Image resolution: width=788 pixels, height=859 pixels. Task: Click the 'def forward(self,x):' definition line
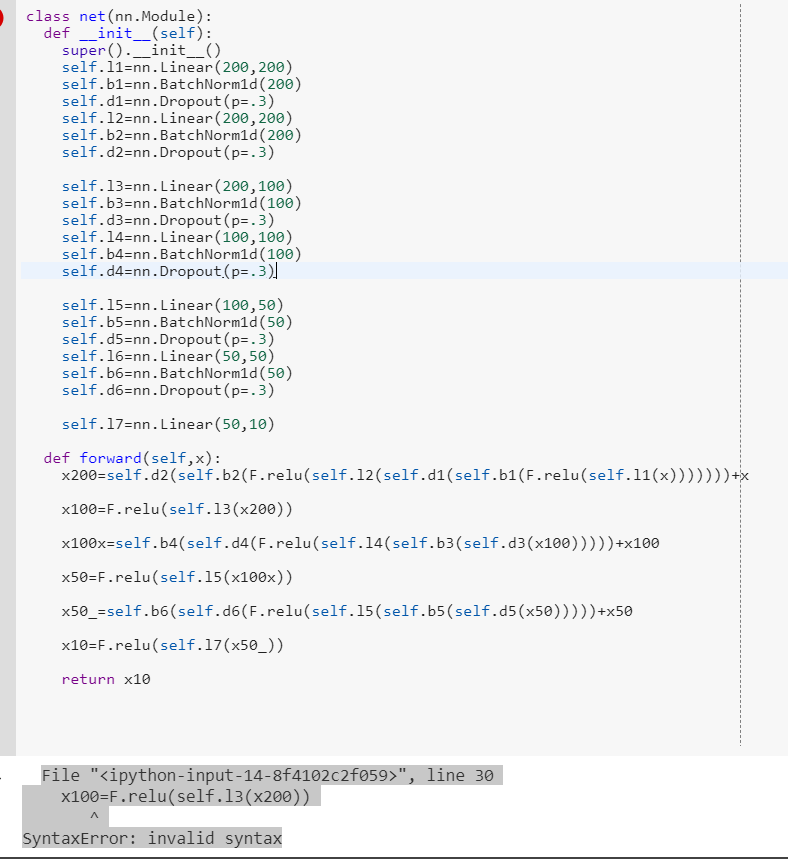[132, 458]
